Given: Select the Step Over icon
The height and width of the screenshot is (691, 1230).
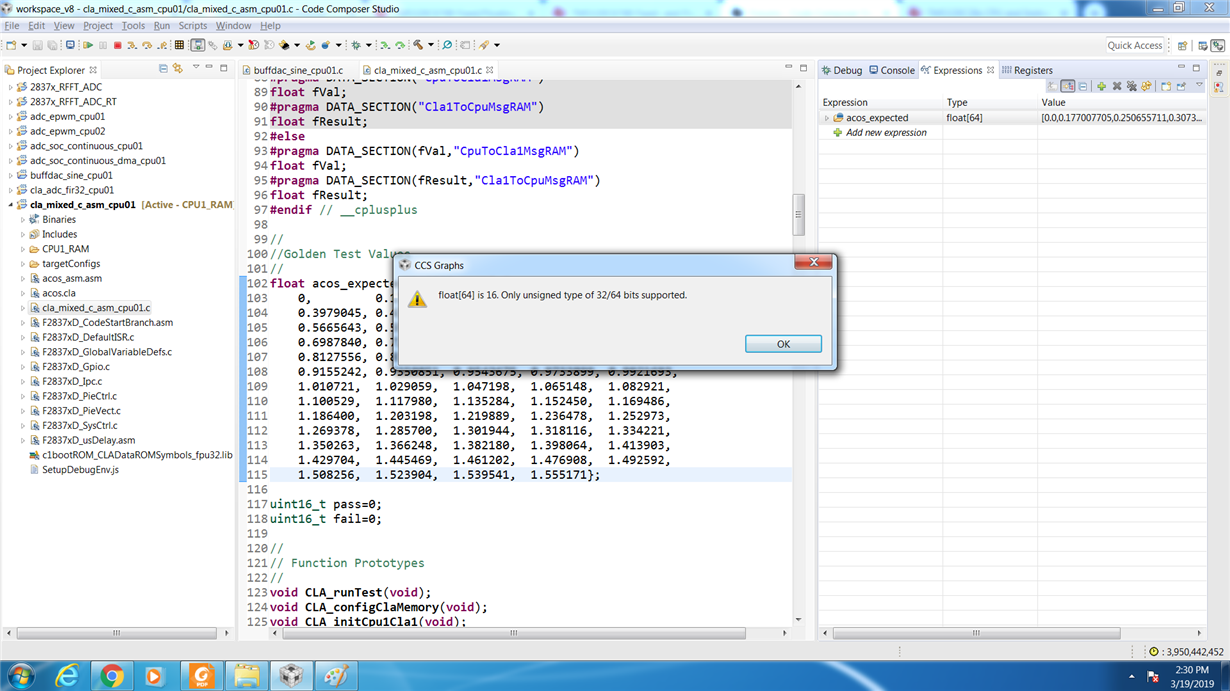Looking at the screenshot, I should click(x=146, y=45).
